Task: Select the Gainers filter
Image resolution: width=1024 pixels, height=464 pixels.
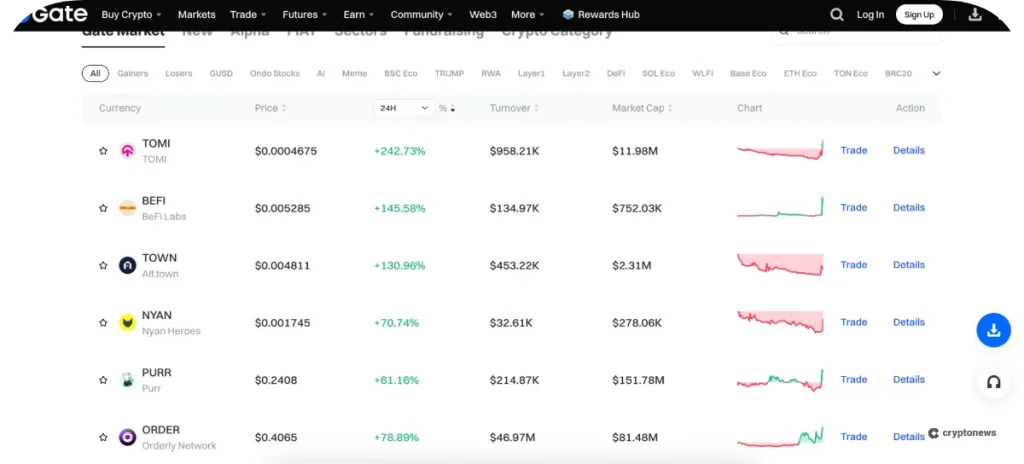Action: (x=133, y=73)
